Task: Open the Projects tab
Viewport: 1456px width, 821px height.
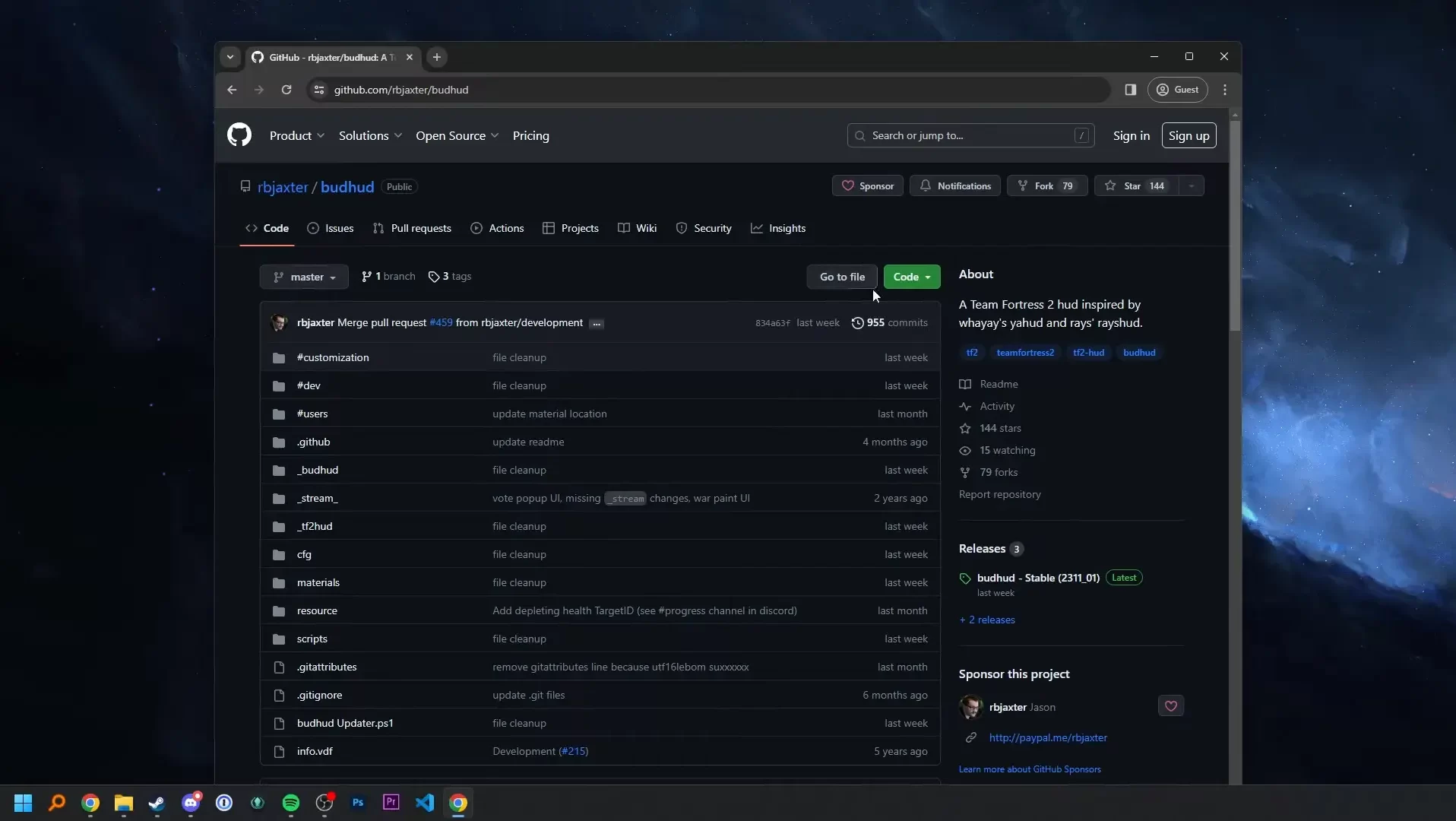Action: coord(571,228)
